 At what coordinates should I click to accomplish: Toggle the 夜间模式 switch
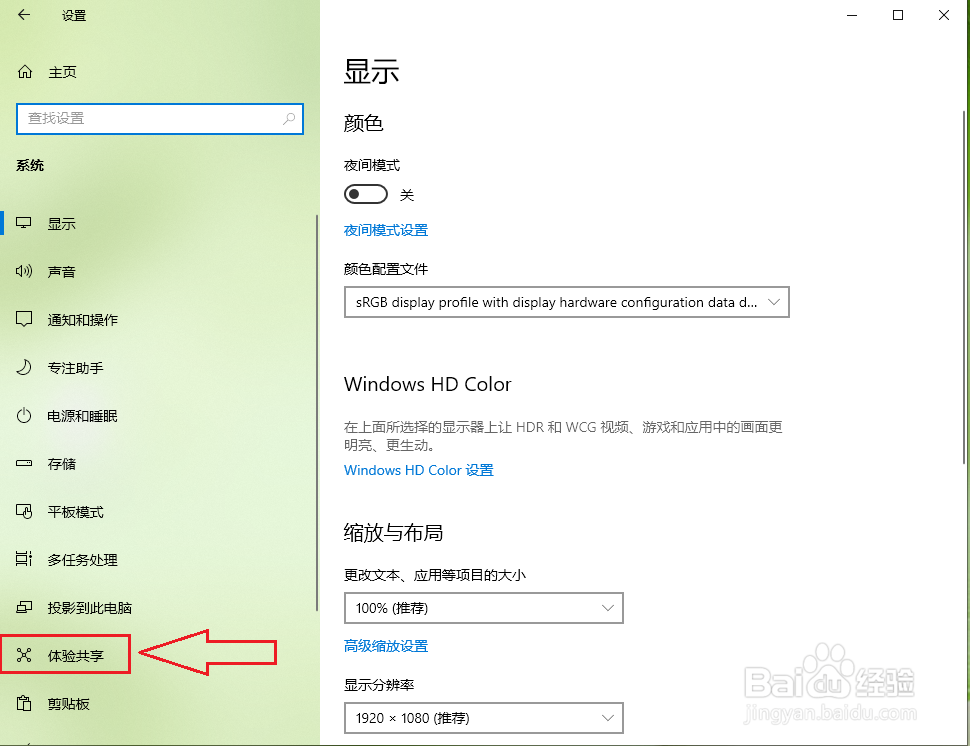366,194
